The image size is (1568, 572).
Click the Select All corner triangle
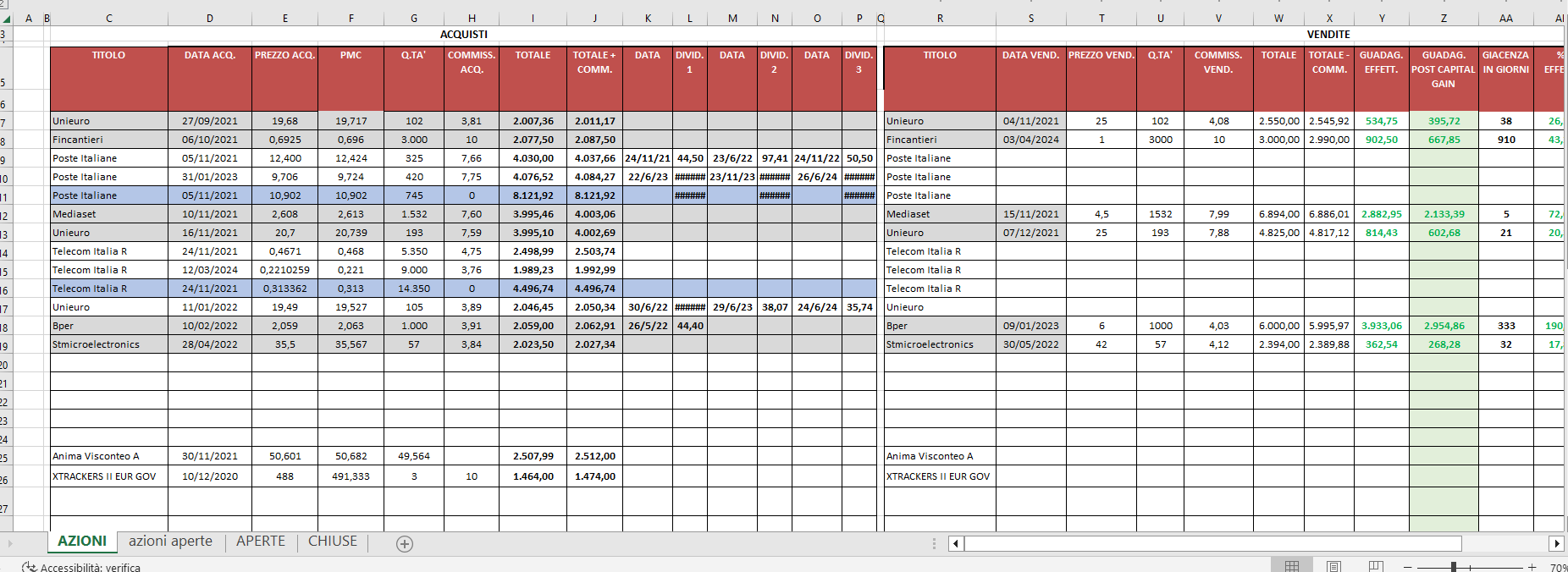(x=6, y=18)
